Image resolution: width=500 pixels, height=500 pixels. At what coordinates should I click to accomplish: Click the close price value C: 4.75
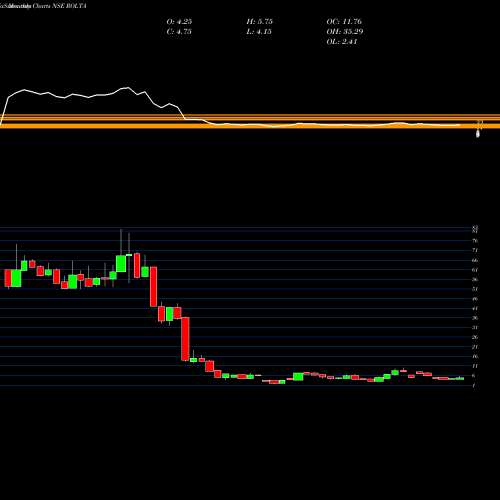coord(179,32)
